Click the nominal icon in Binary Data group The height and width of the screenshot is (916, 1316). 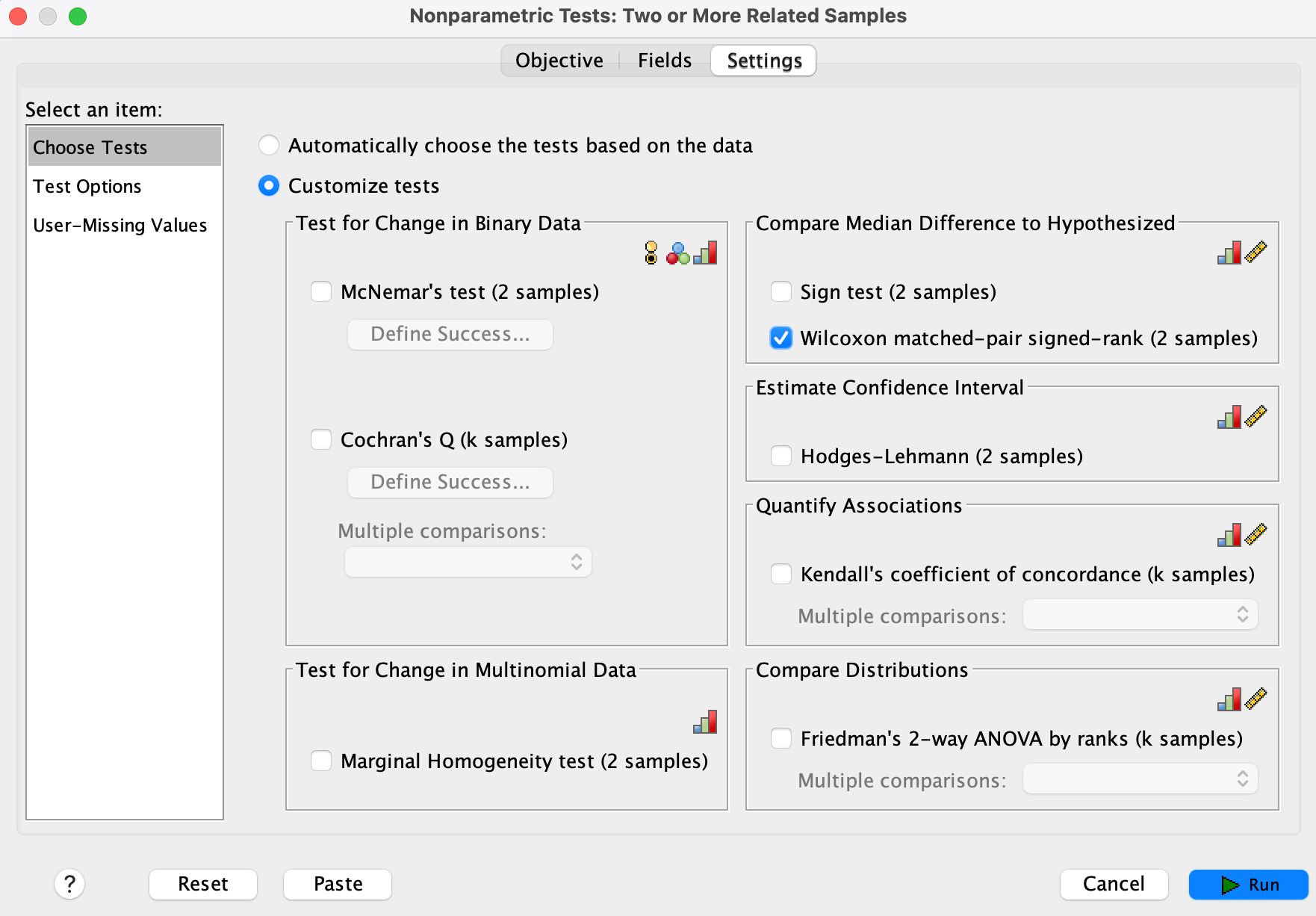pos(677,253)
